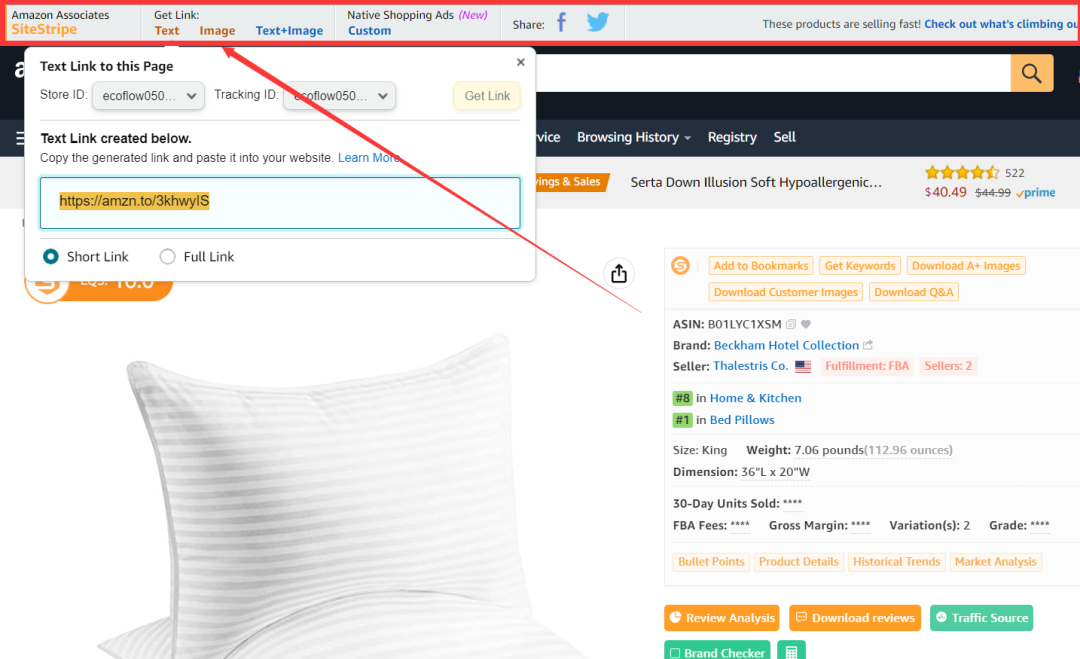Viewport: 1080px width, 659px height.
Task: Open brand external link icon beside Beckham Hotel Collection
Action: 868,345
